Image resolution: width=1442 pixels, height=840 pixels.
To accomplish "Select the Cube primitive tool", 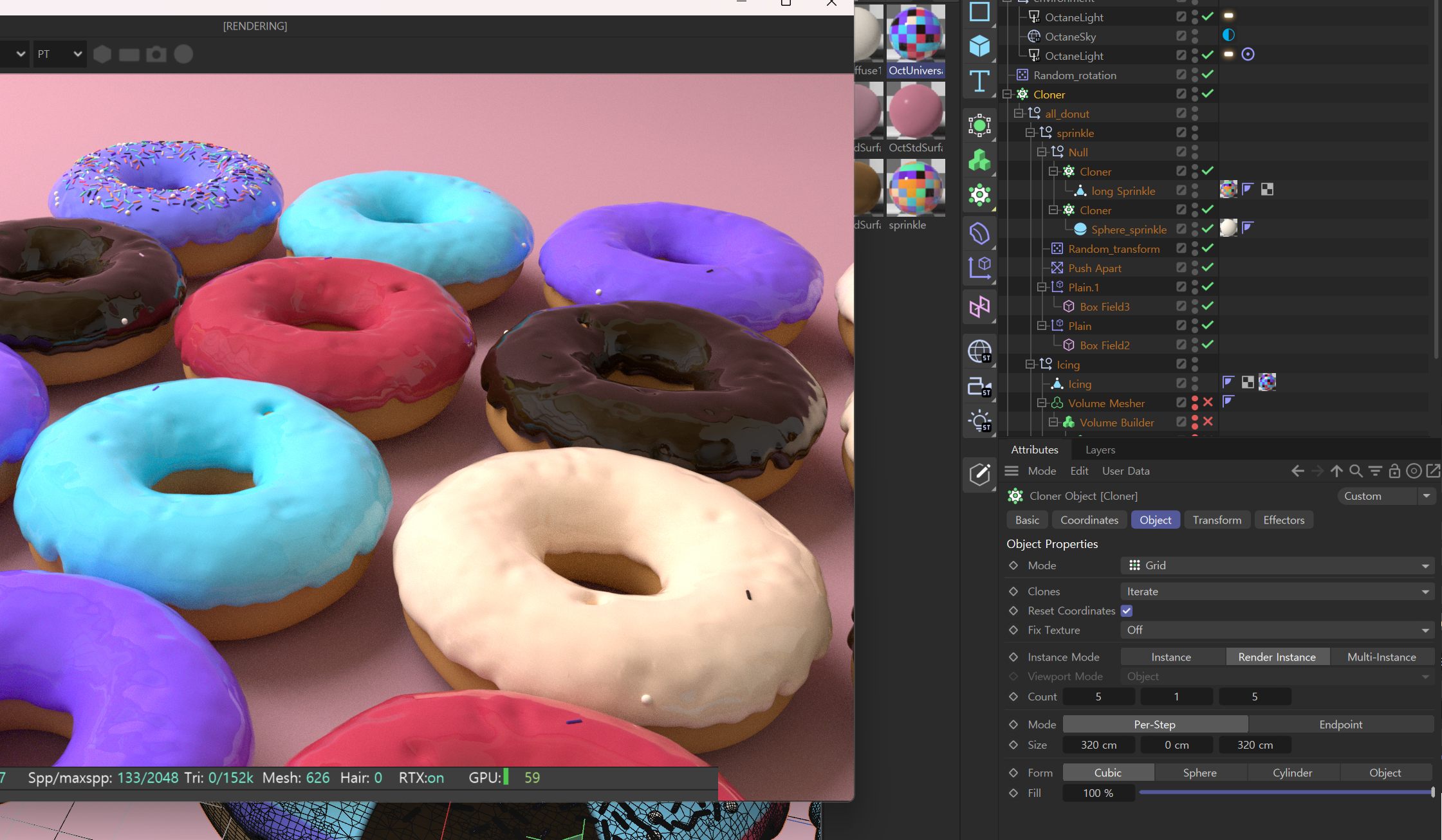I will point(979,46).
